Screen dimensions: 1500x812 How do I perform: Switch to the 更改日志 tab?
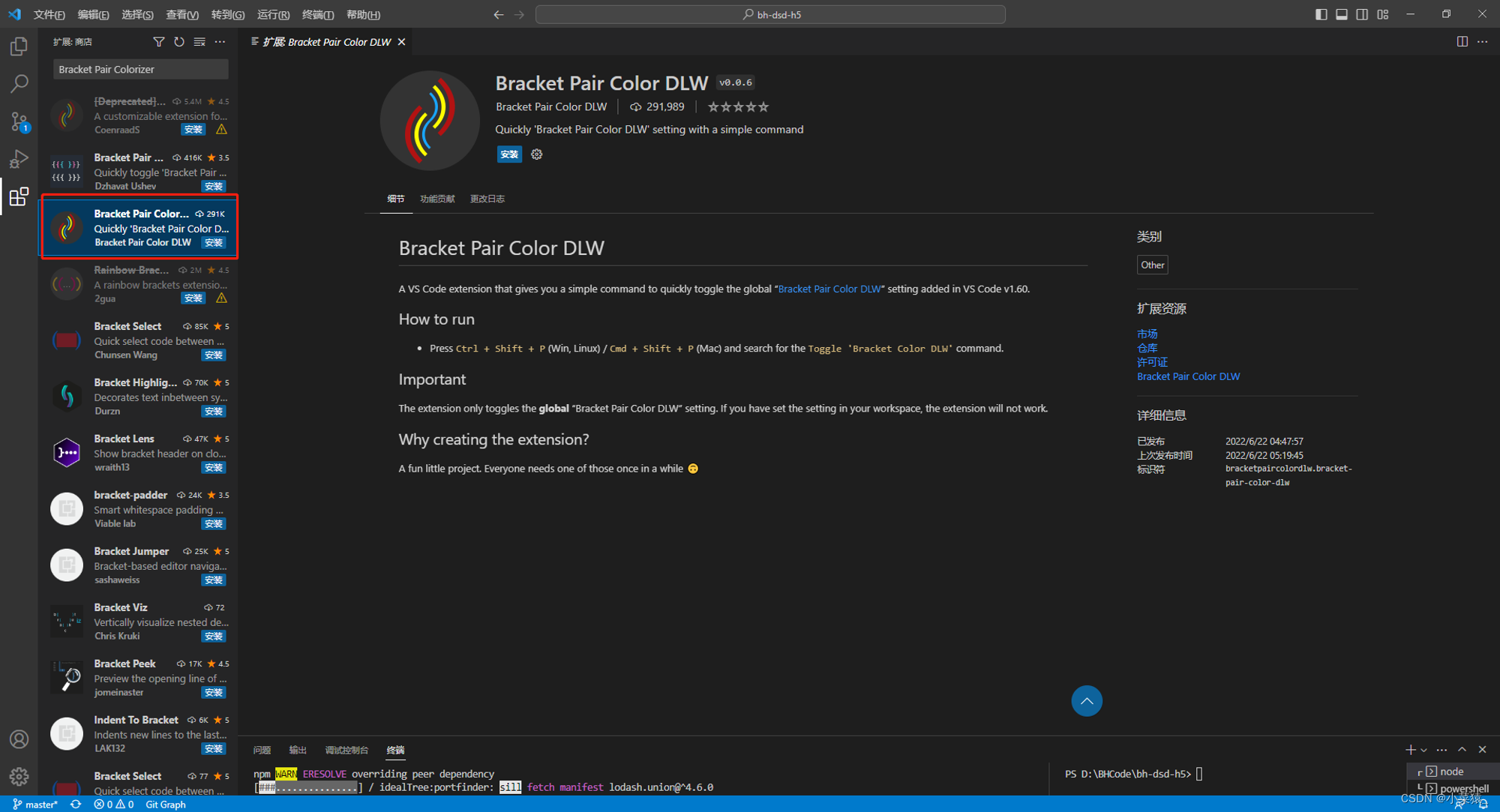point(487,199)
